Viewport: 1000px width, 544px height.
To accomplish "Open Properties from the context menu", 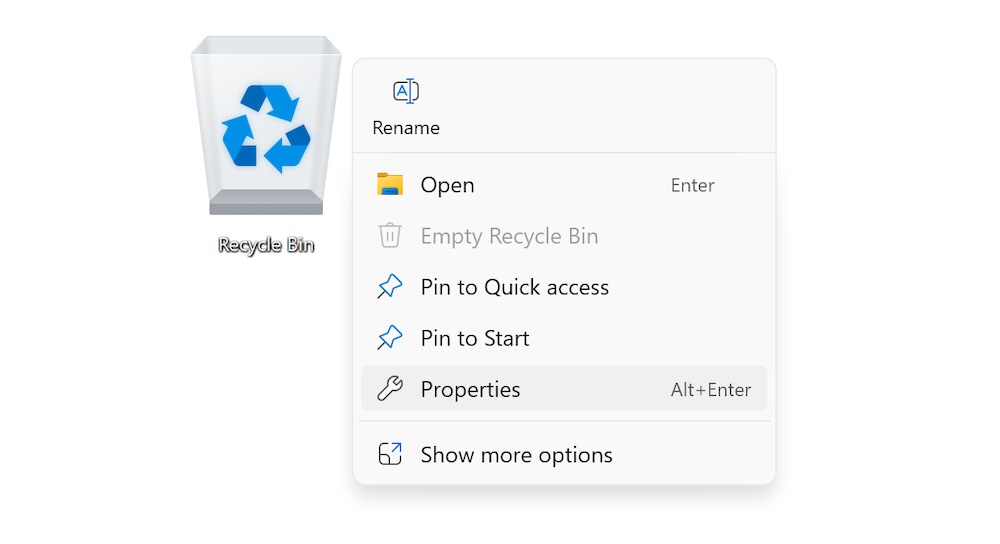I will click(470, 389).
